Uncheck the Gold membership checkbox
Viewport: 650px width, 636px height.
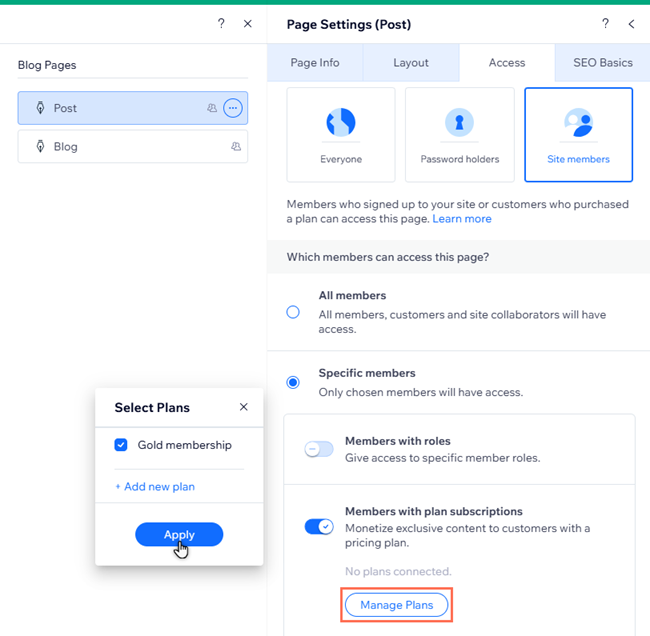(x=121, y=445)
